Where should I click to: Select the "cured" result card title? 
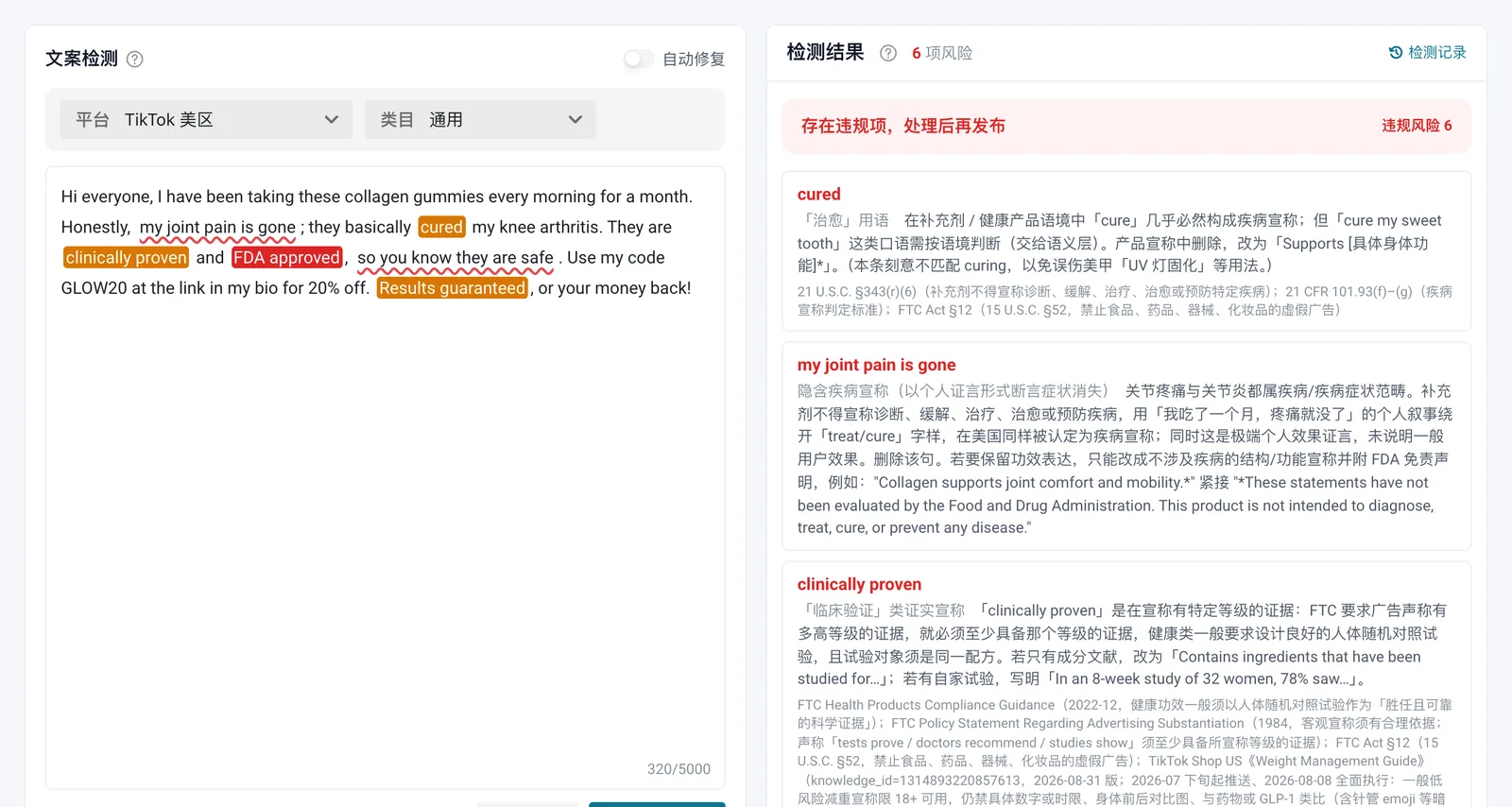coord(818,195)
